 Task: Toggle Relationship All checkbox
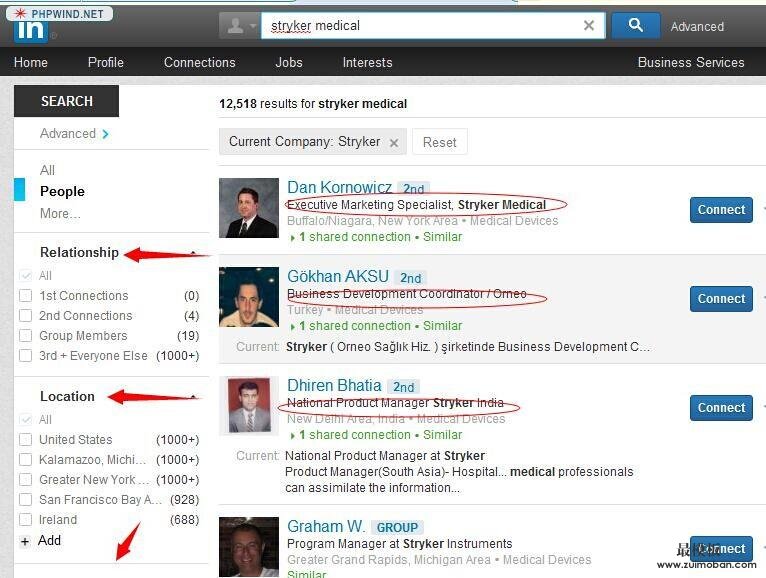pos(25,276)
